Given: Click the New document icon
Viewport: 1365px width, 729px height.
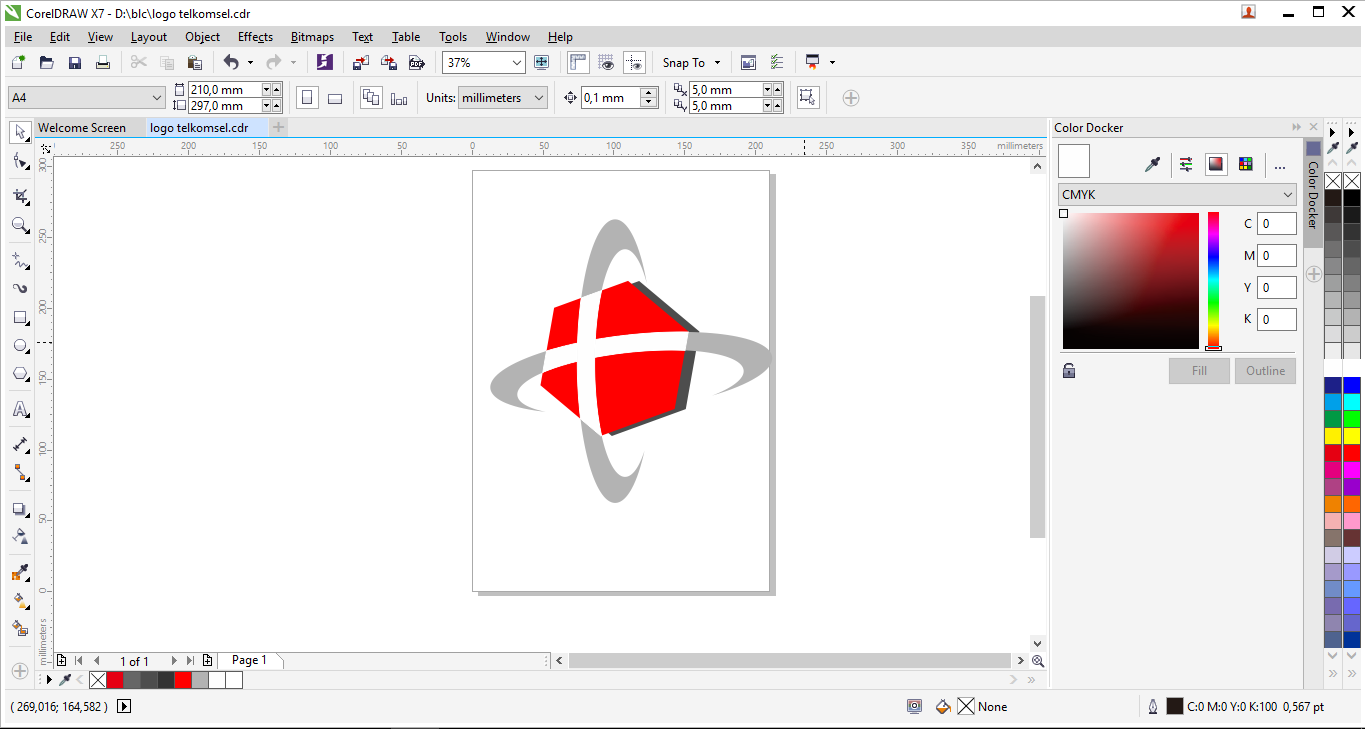Looking at the screenshot, I should (18, 62).
